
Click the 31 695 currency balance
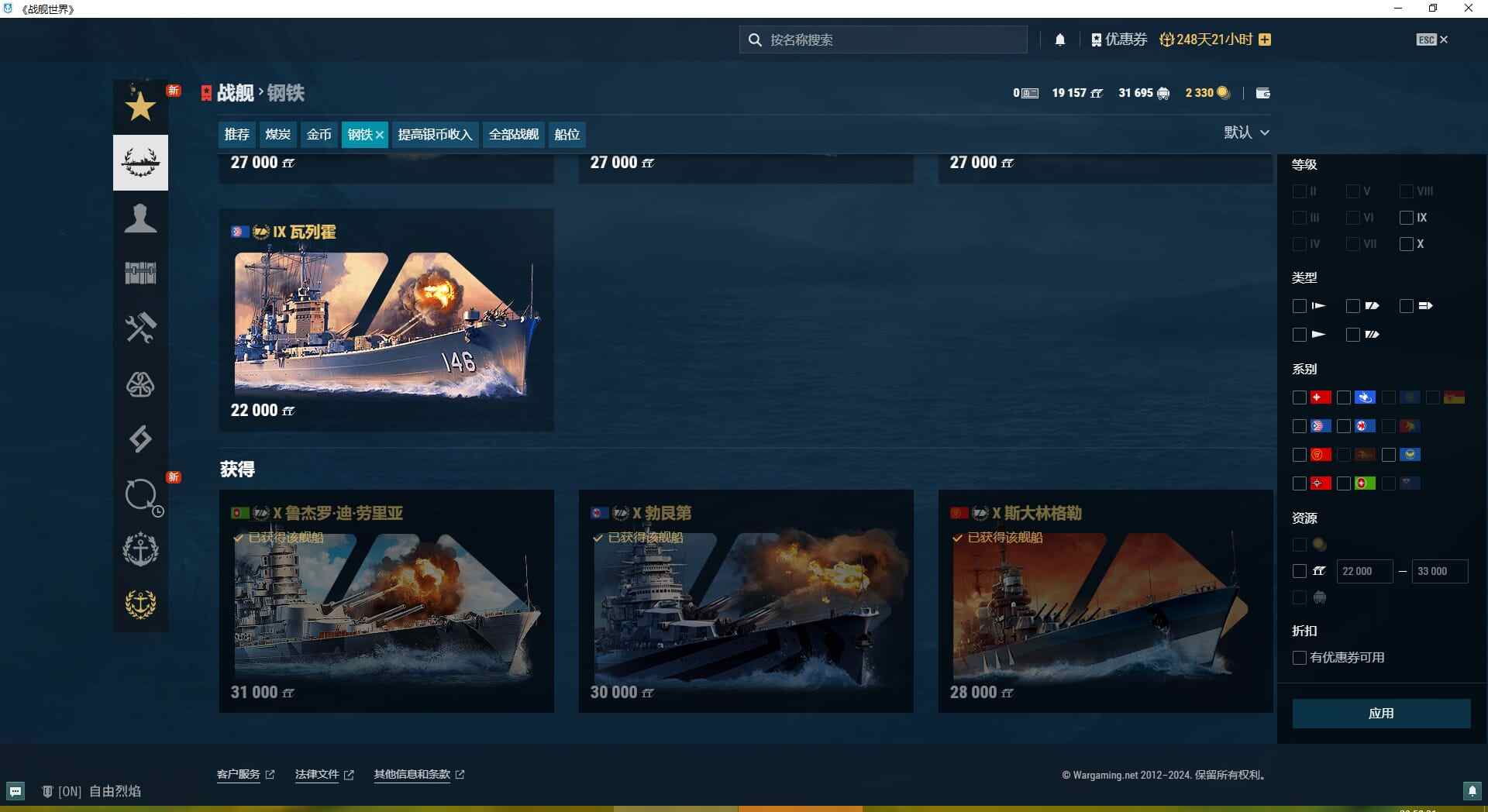click(x=1144, y=93)
